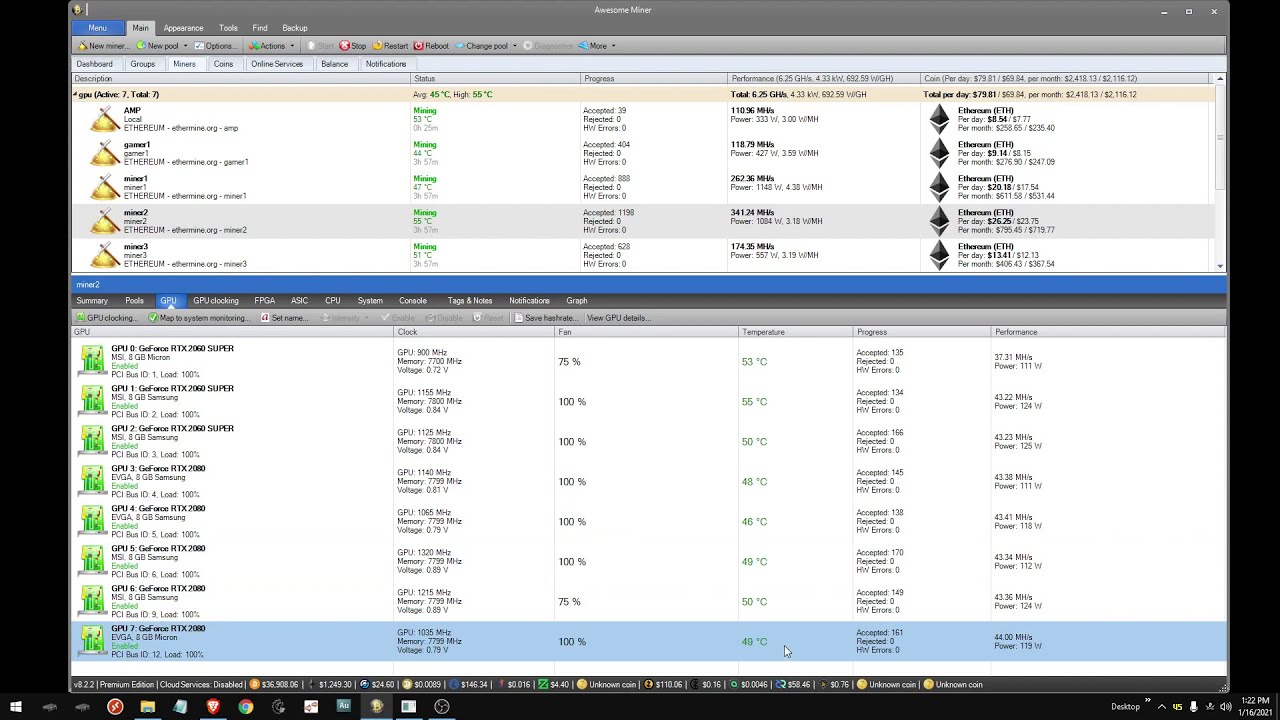Click the Stop miner button
Screen dimensions: 1280x720
[x=352, y=46]
